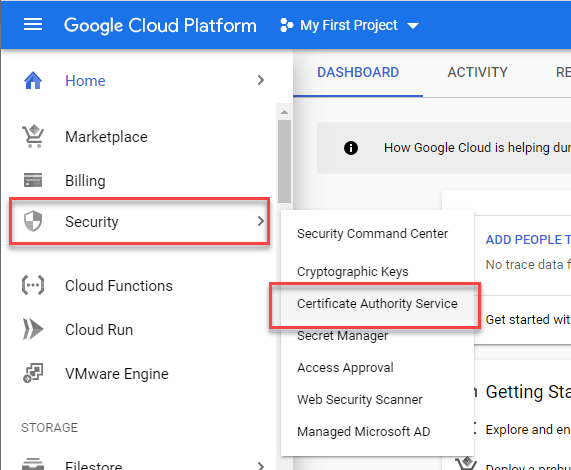
Task: Expand the Security submenu chevron
Action: pyautogui.click(x=260, y=221)
